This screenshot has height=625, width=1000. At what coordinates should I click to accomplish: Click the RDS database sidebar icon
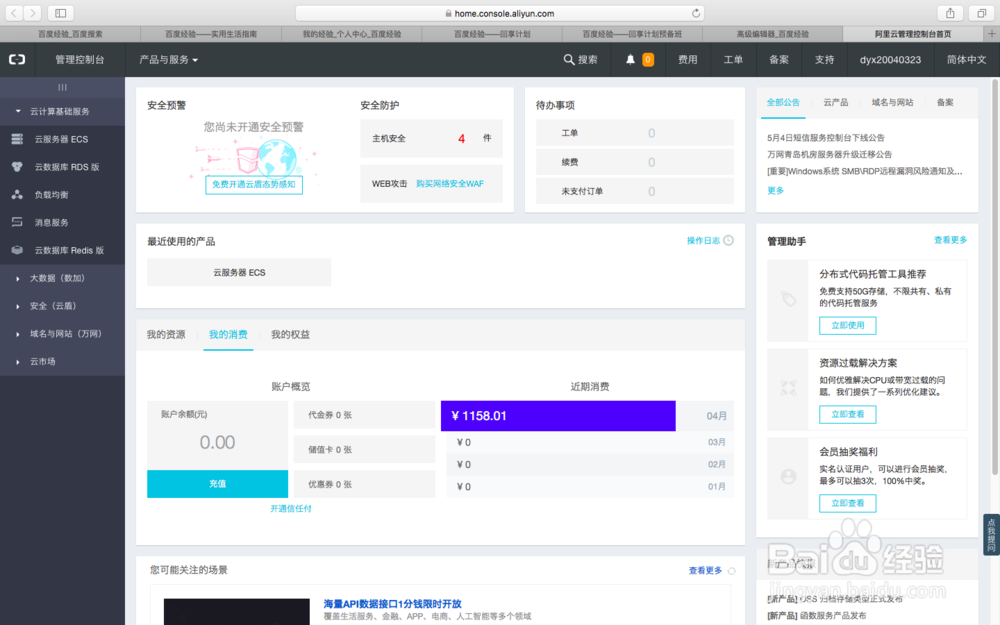[x=17, y=167]
